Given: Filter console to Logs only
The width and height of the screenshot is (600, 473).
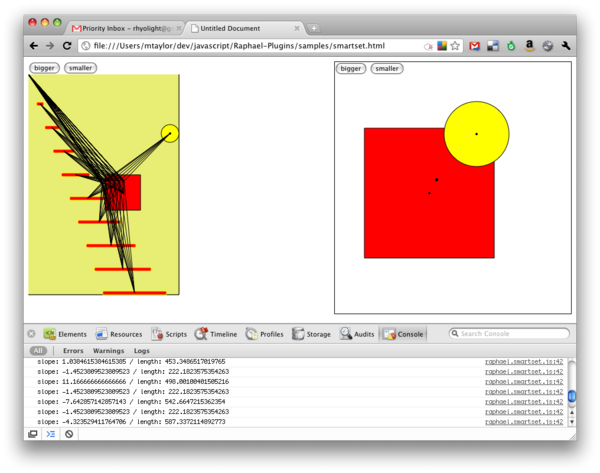Looking at the screenshot, I should tap(142, 351).
